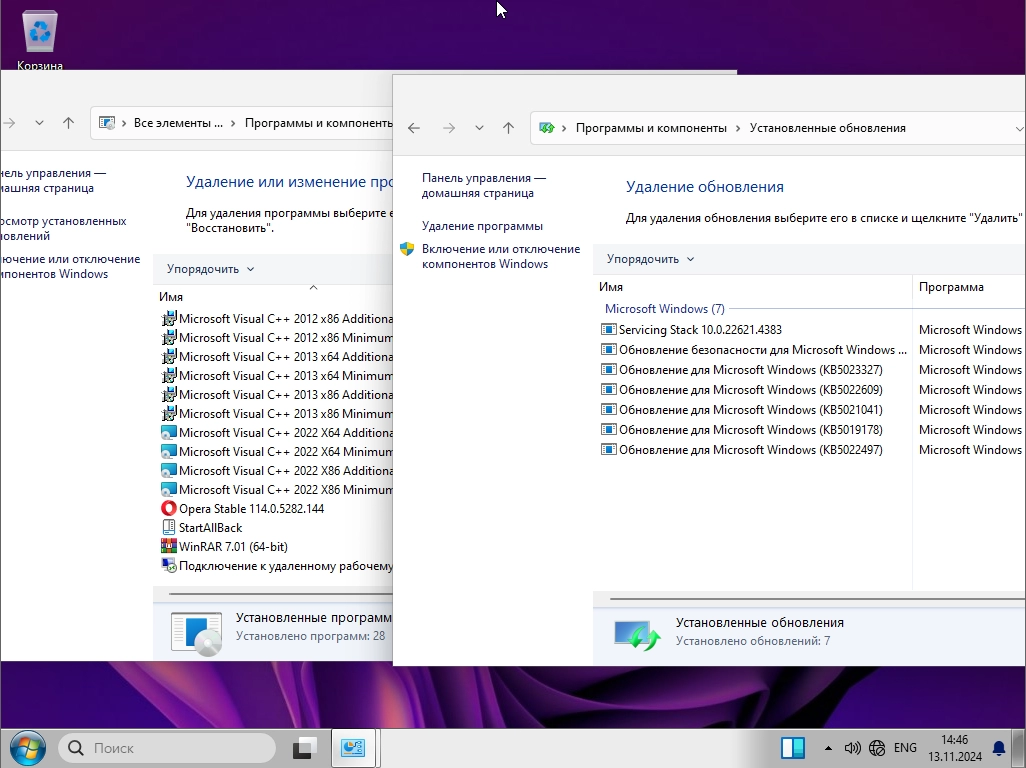The height and width of the screenshot is (768, 1026).
Task: Open recent locations dropdown in Programs window
Action: (39, 123)
